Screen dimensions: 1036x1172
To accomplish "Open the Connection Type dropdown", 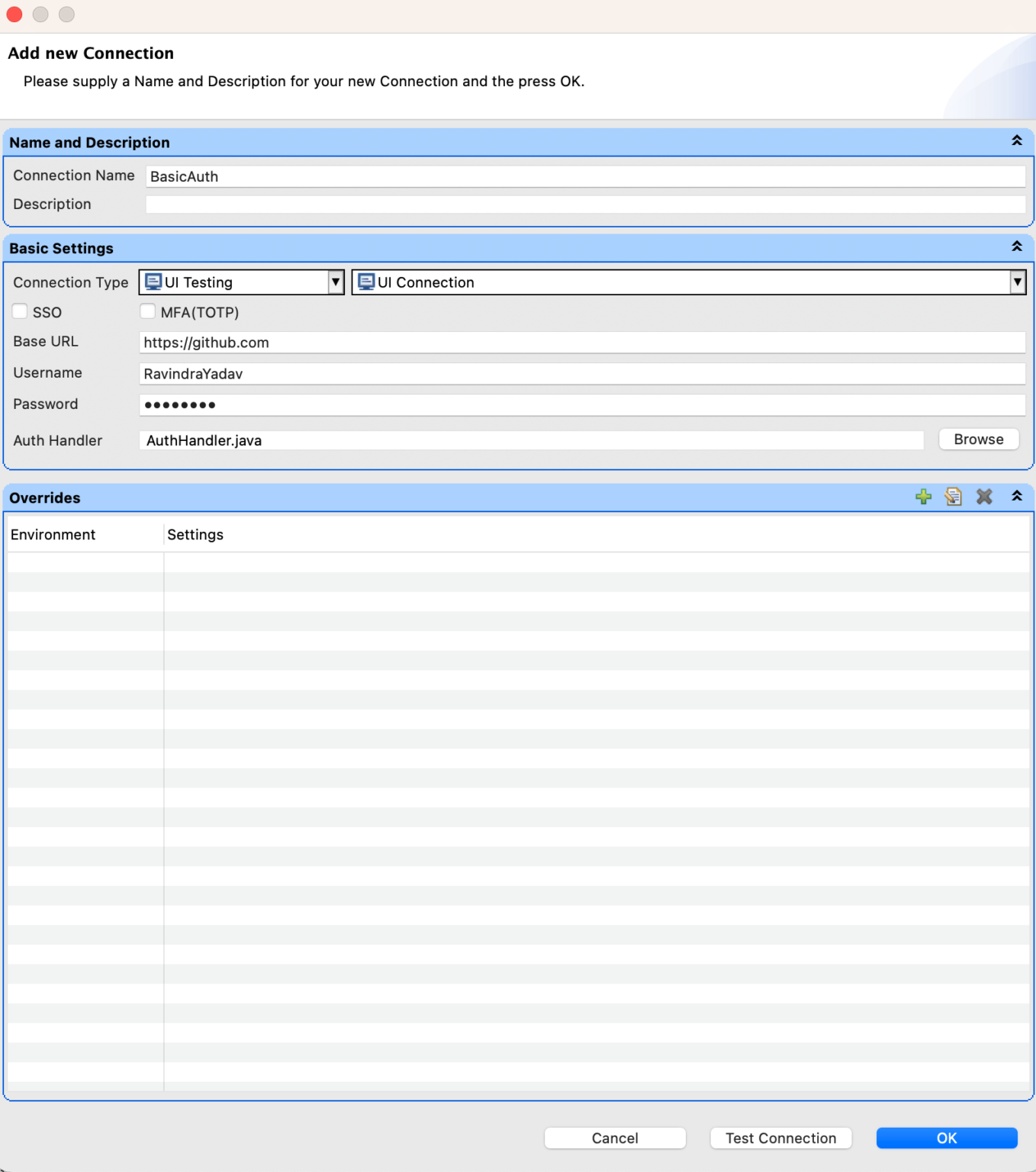I will [x=335, y=282].
